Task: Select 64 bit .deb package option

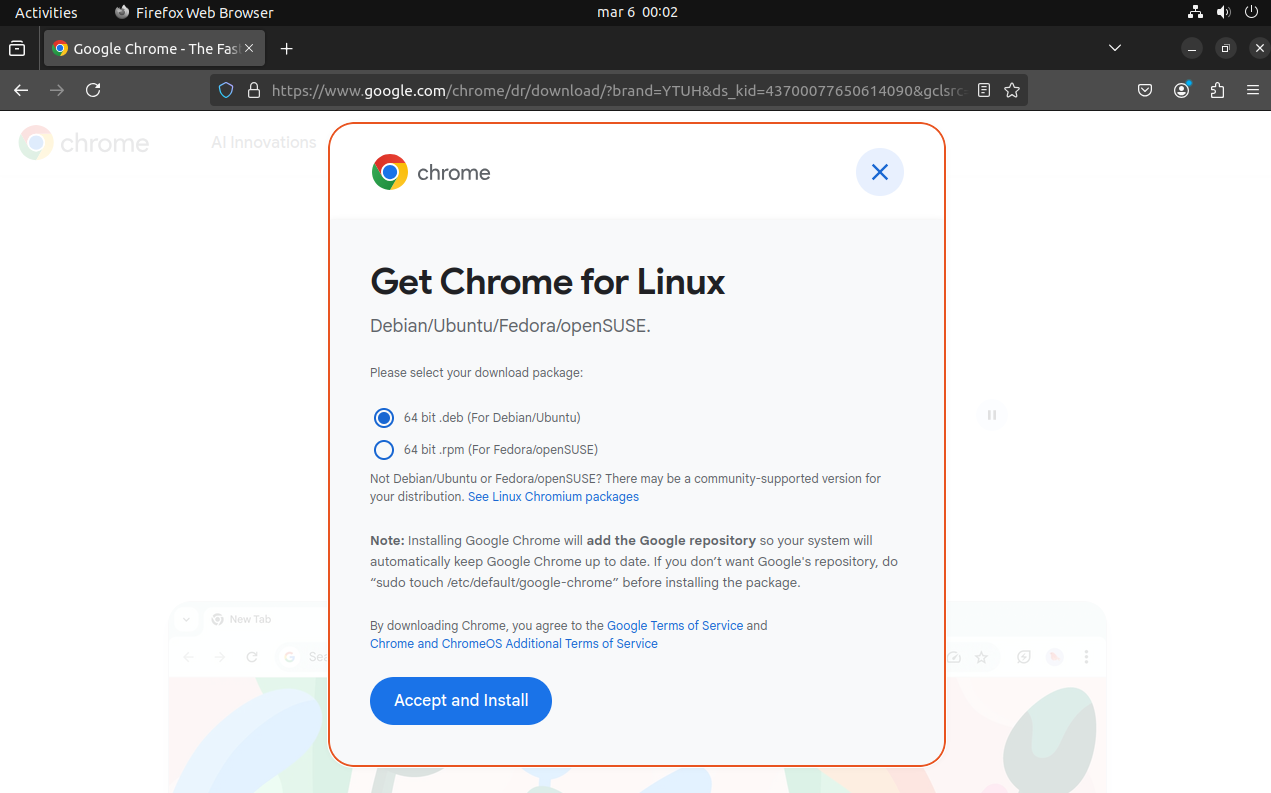Action: click(384, 418)
